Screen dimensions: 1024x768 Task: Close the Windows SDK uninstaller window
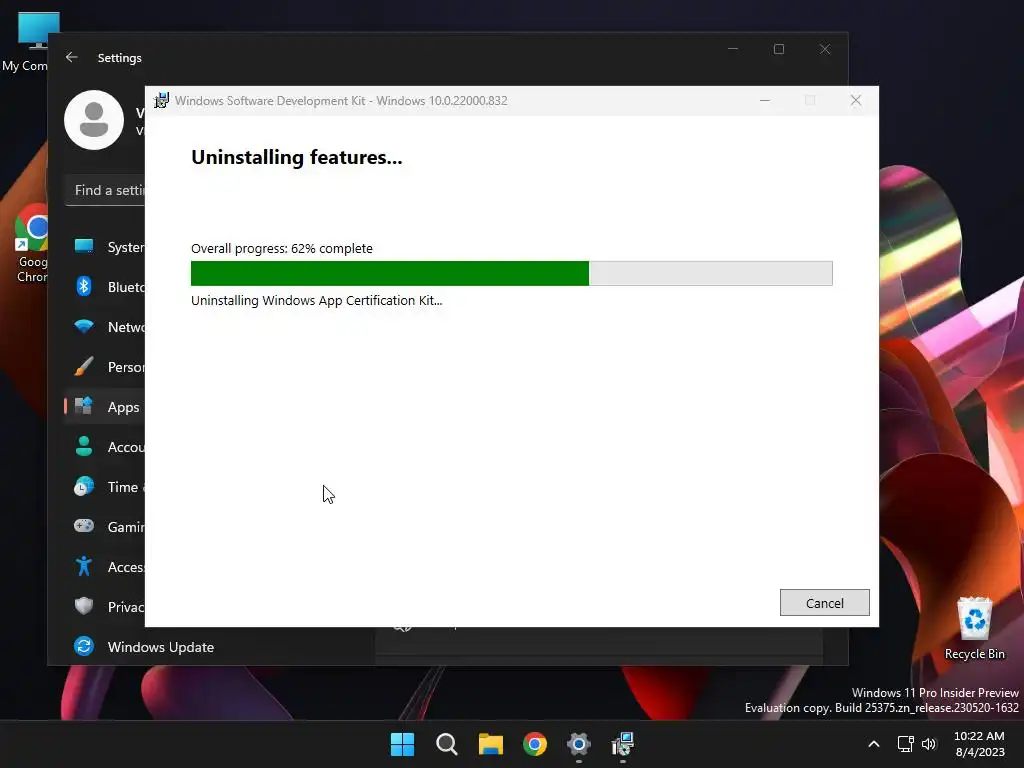coord(856,101)
